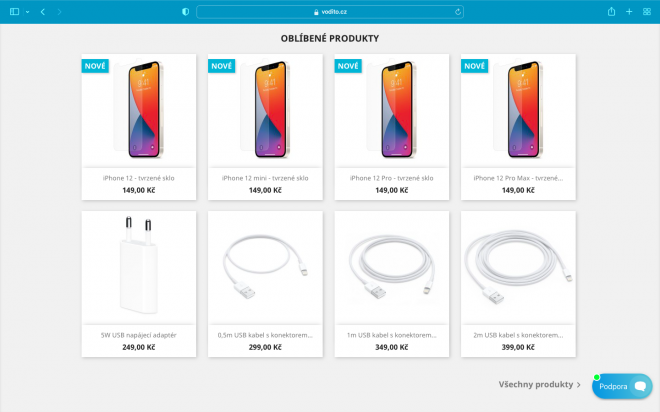Expand the arrow next to Všechny produkty
The image size is (660, 412).
click(x=579, y=385)
